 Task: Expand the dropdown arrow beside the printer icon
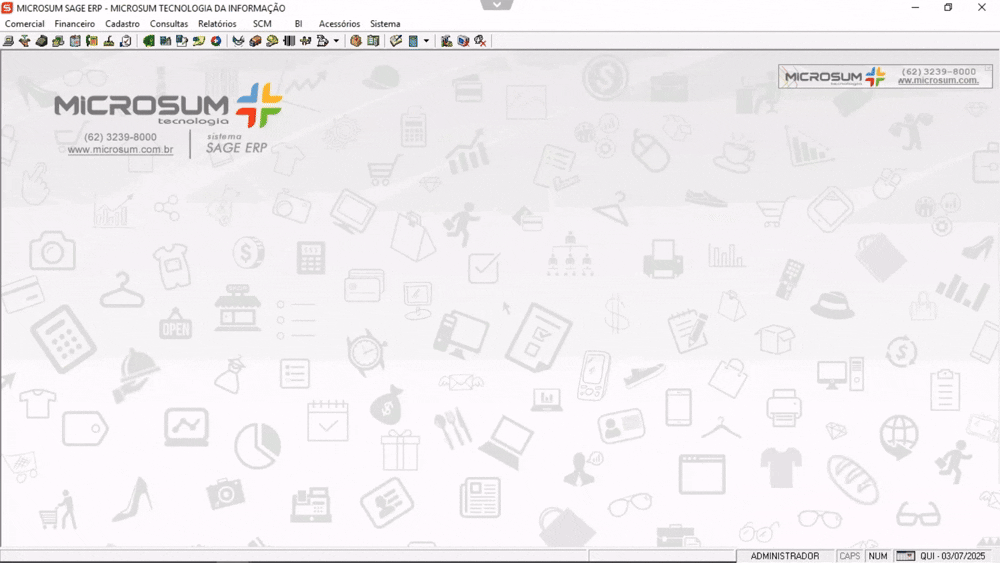click(x=336, y=41)
